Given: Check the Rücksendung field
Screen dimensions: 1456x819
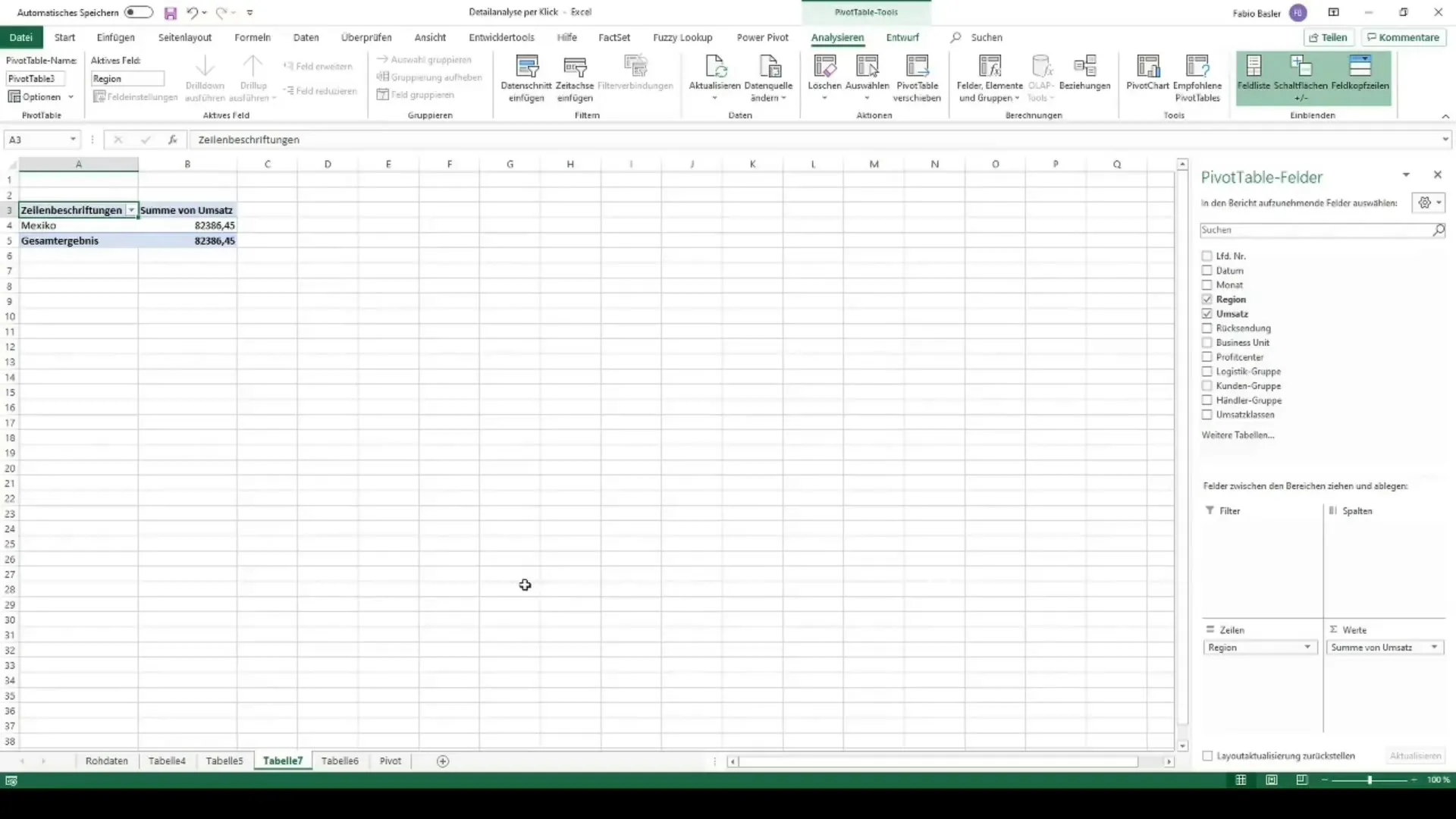Looking at the screenshot, I should coord(1207,328).
